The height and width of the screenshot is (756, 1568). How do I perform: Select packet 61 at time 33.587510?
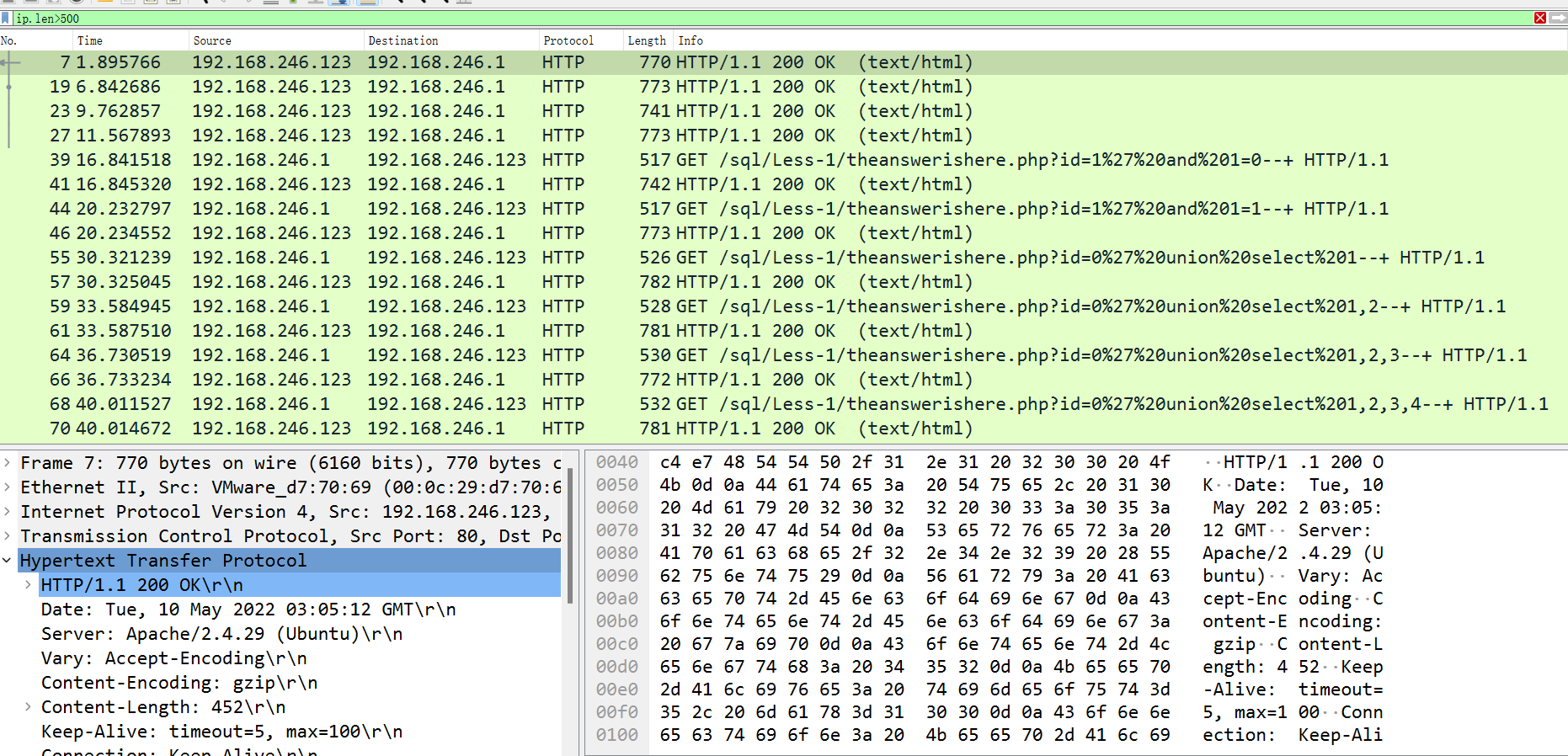(784, 331)
